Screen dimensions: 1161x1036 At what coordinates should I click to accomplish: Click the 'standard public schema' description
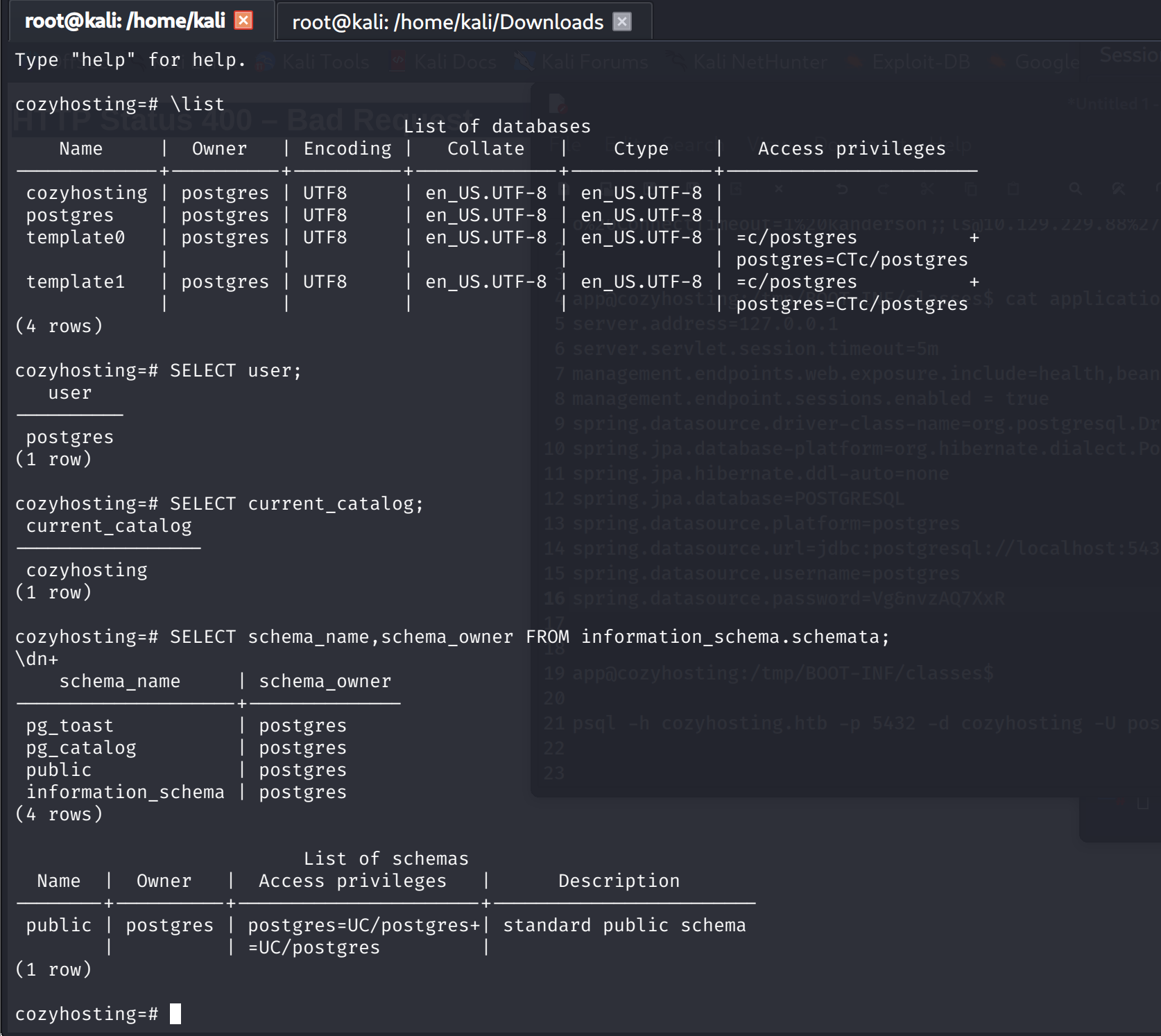tap(625, 925)
